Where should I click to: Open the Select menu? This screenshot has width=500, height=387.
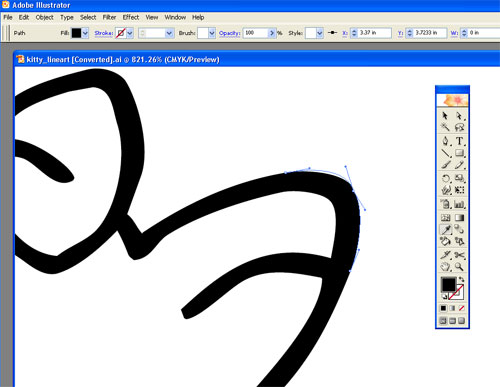(88, 17)
